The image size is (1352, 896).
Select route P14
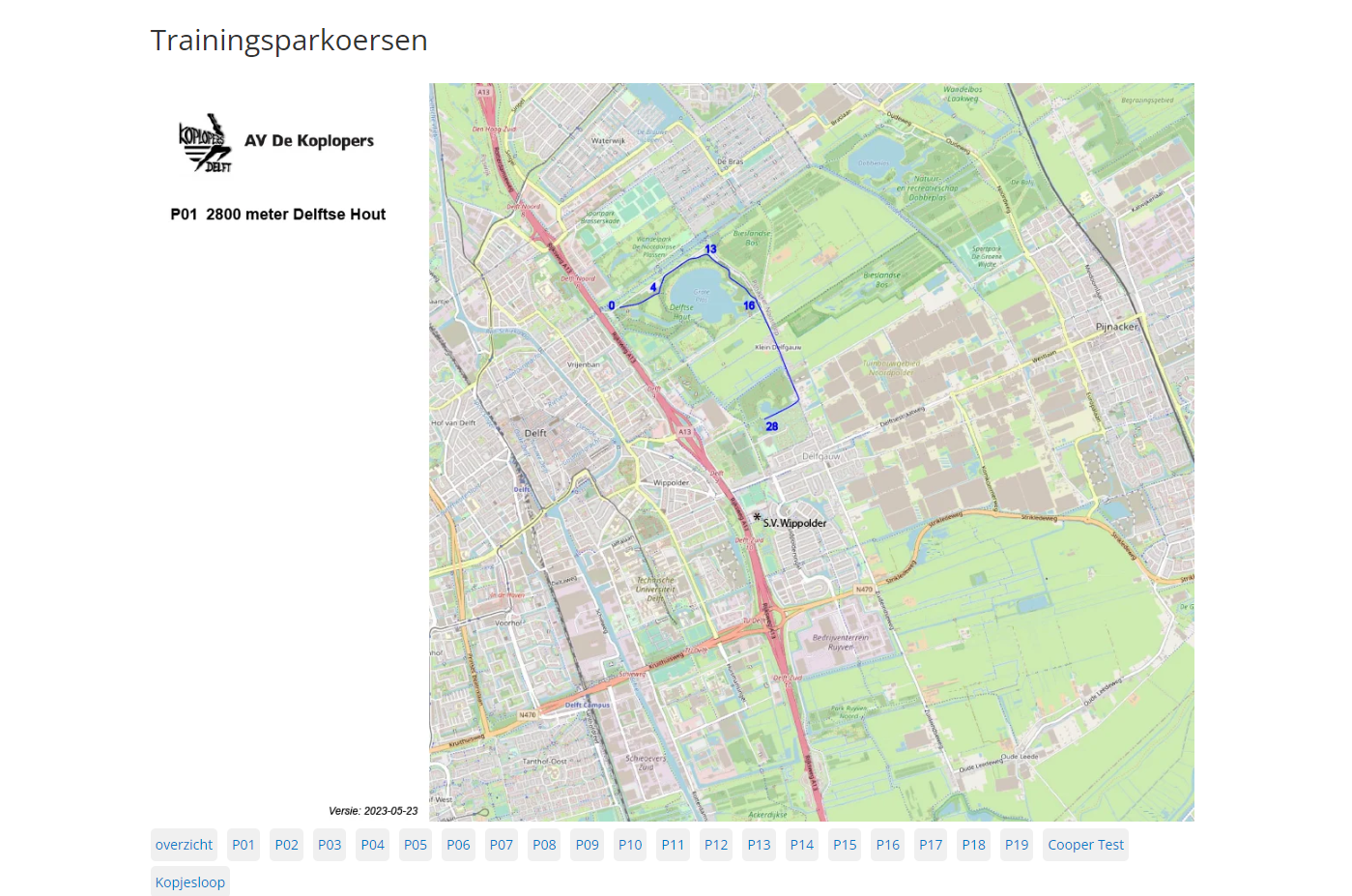[801, 845]
